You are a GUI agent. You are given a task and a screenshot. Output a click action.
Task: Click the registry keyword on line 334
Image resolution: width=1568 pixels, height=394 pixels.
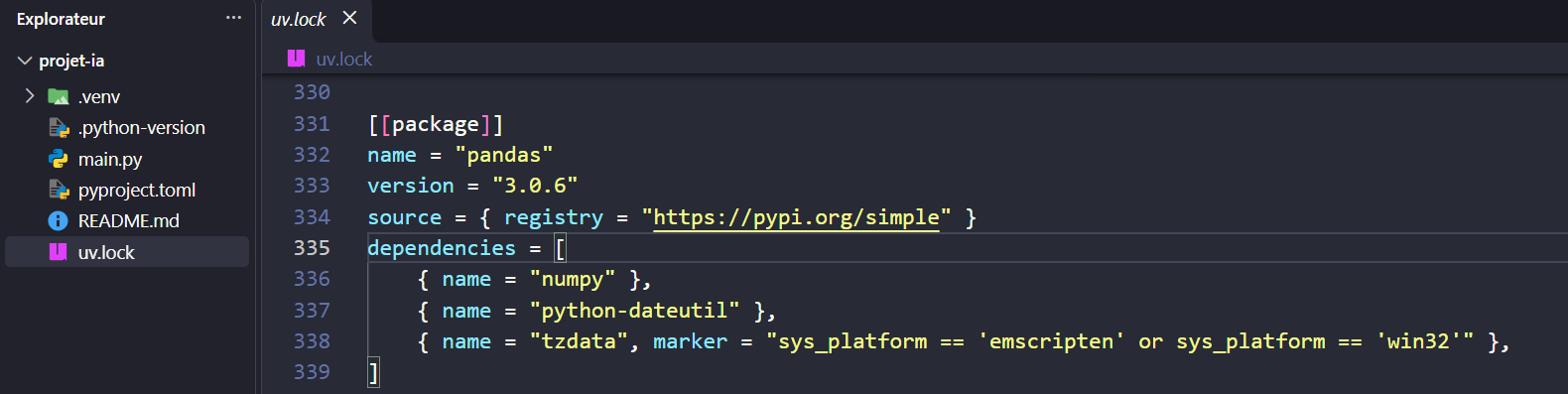(x=553, y=217)
